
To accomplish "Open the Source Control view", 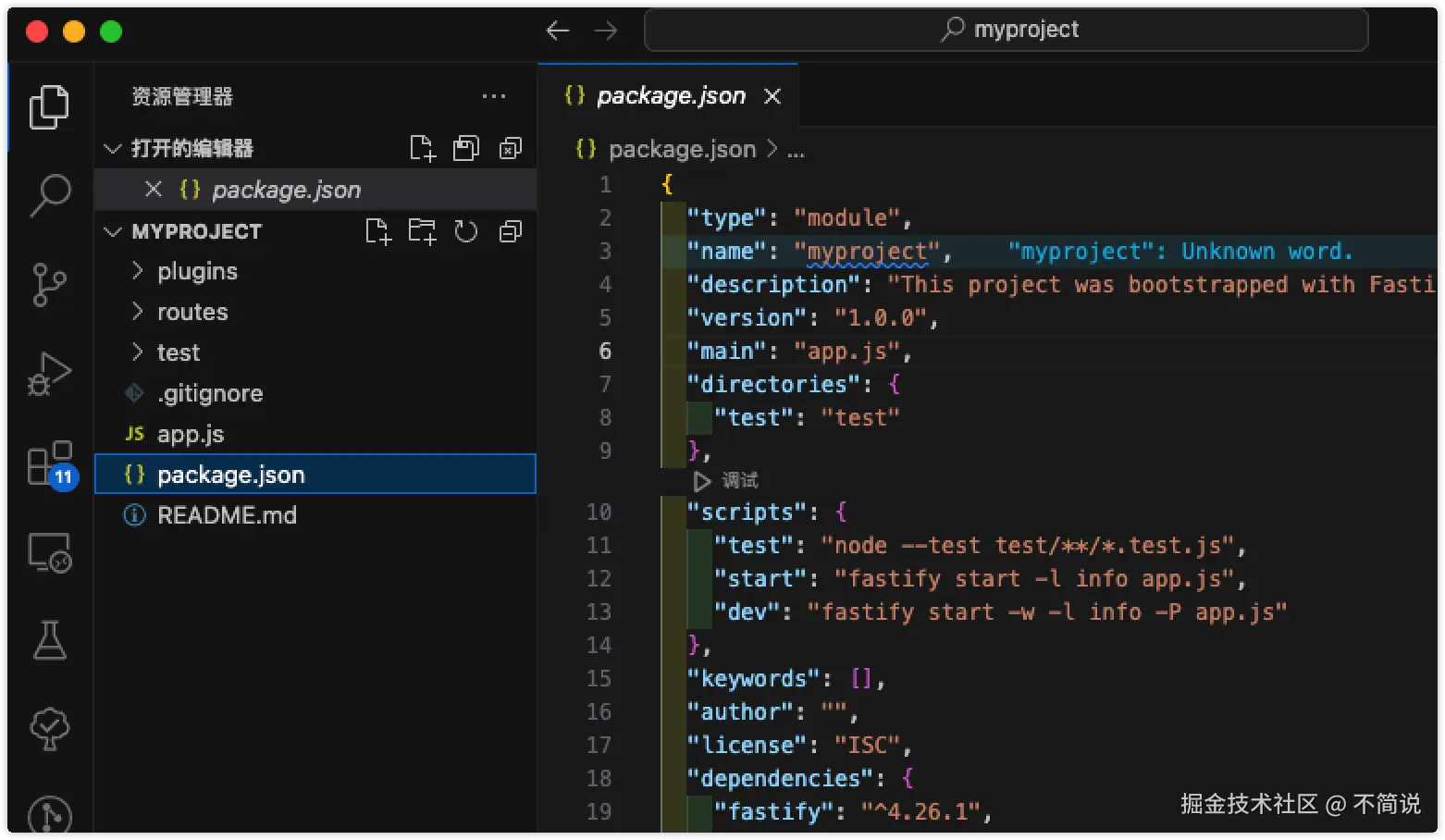I will pyautogui.click(x=50, y=284).
